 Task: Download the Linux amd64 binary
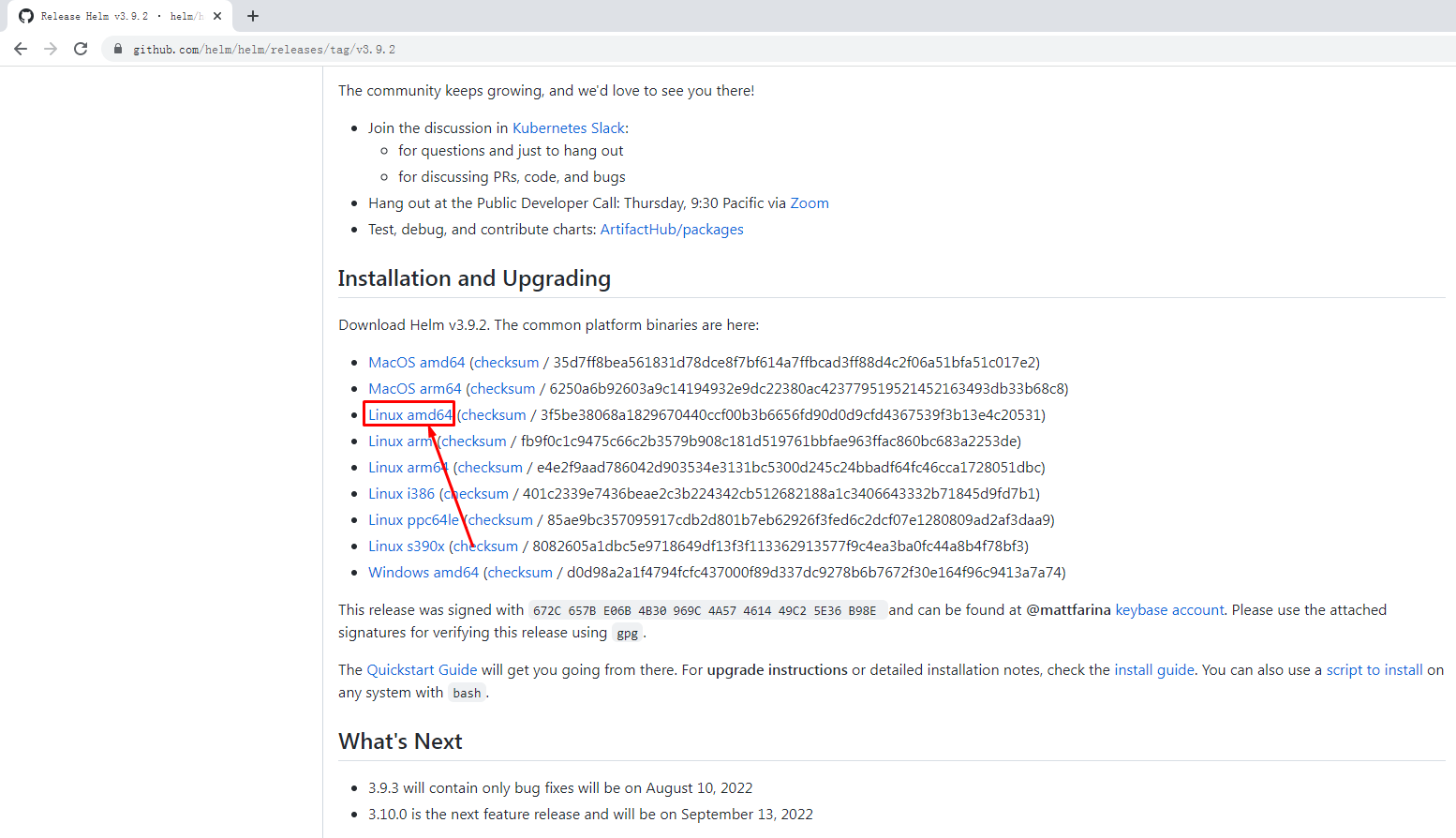click(x=410, y=414)
